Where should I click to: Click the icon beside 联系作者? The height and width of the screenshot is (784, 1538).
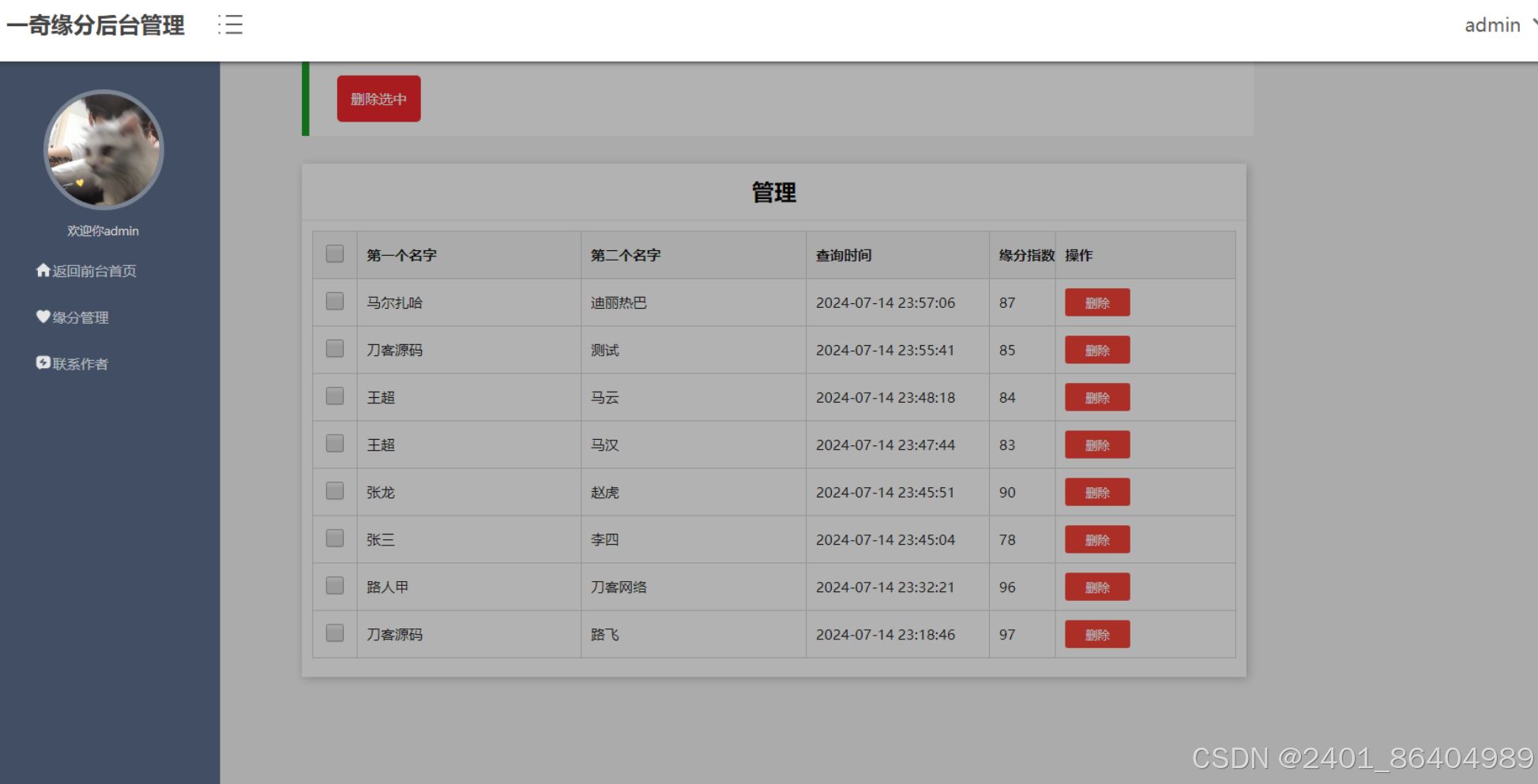pos(42,363)
